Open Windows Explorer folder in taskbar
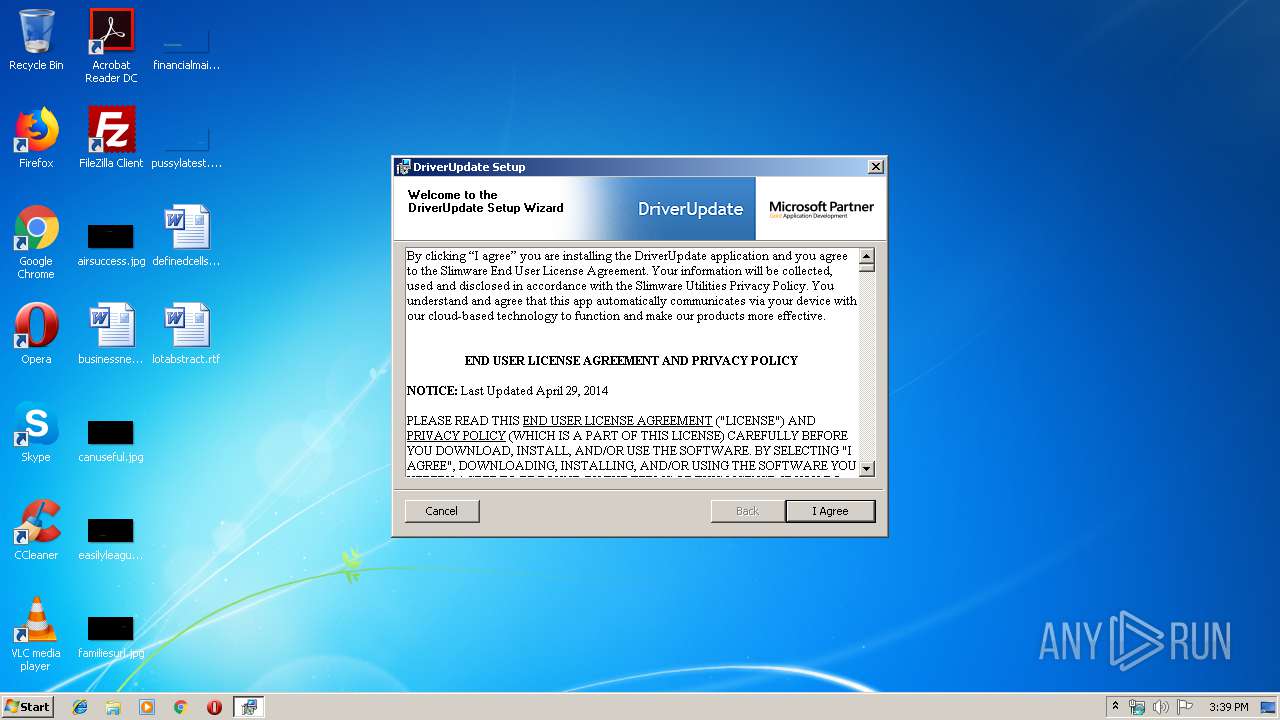 point(113,707)
